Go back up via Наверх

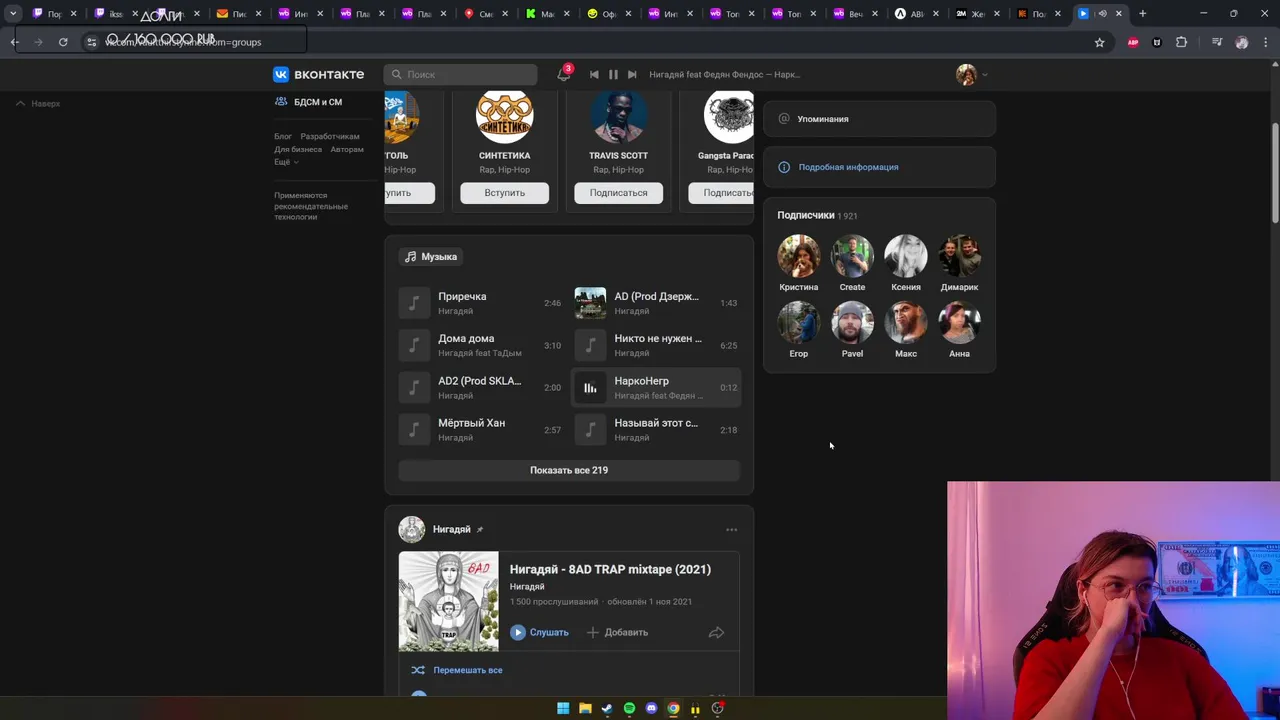coord(37,103)
